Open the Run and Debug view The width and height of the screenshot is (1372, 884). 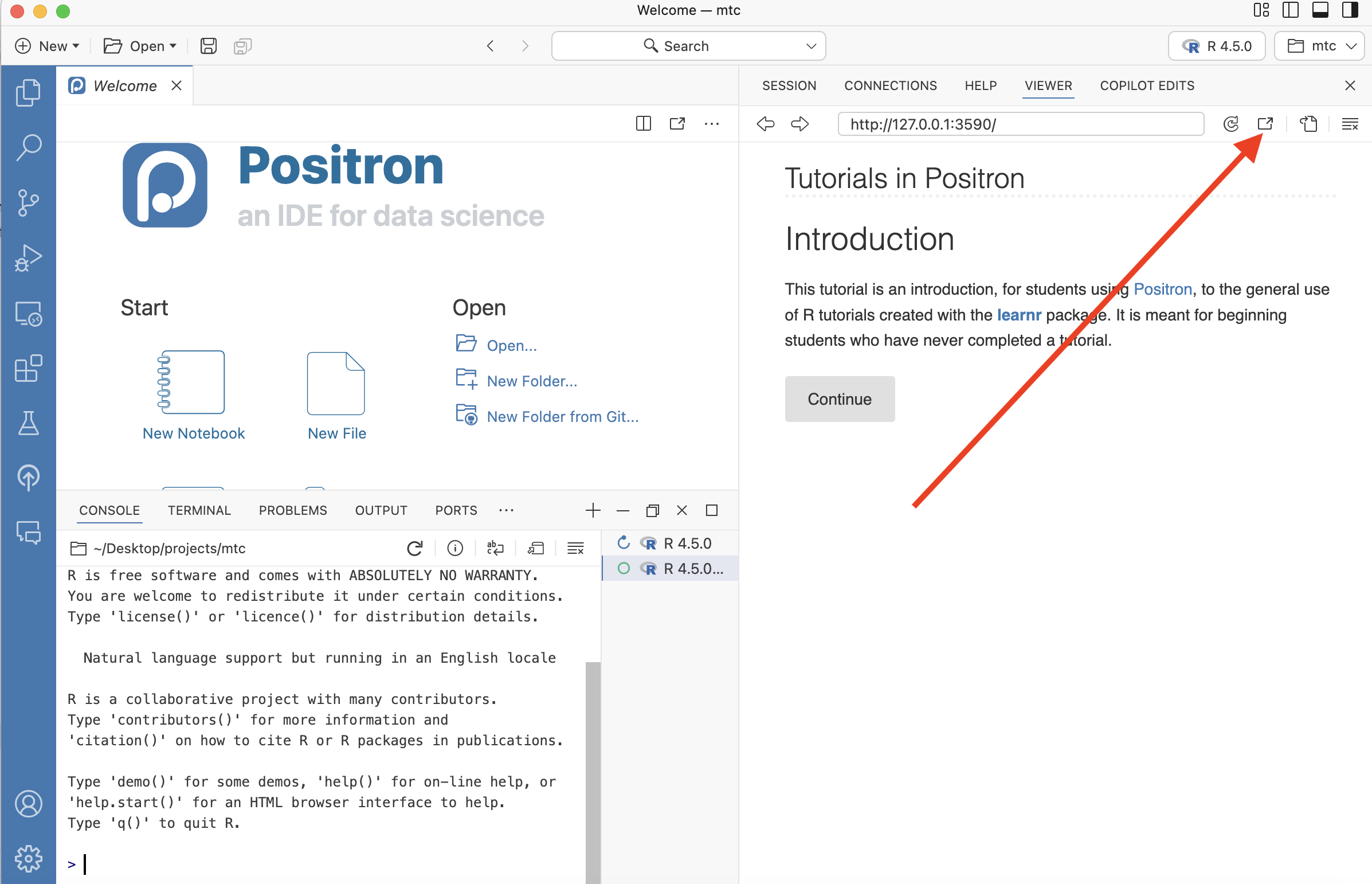point(28,258)
